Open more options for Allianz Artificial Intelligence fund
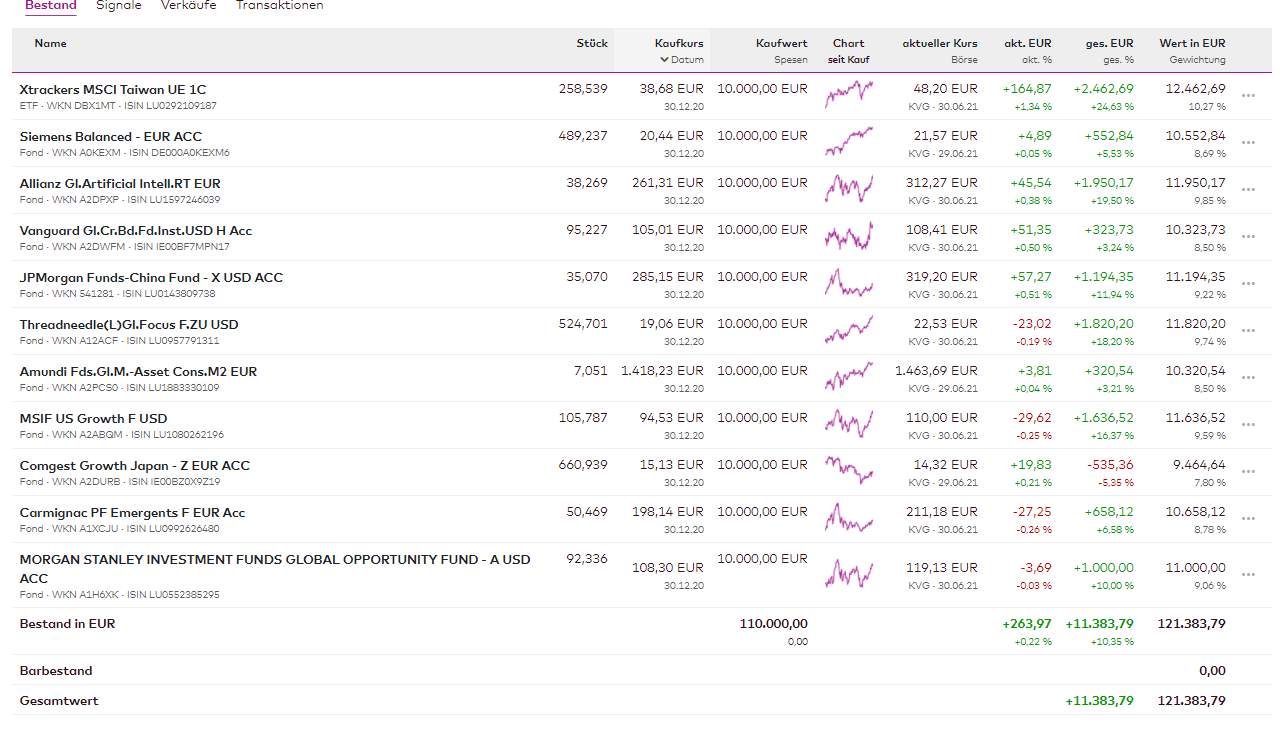1281x730 pixels. pyautogui.click(x=1248, y=190)
